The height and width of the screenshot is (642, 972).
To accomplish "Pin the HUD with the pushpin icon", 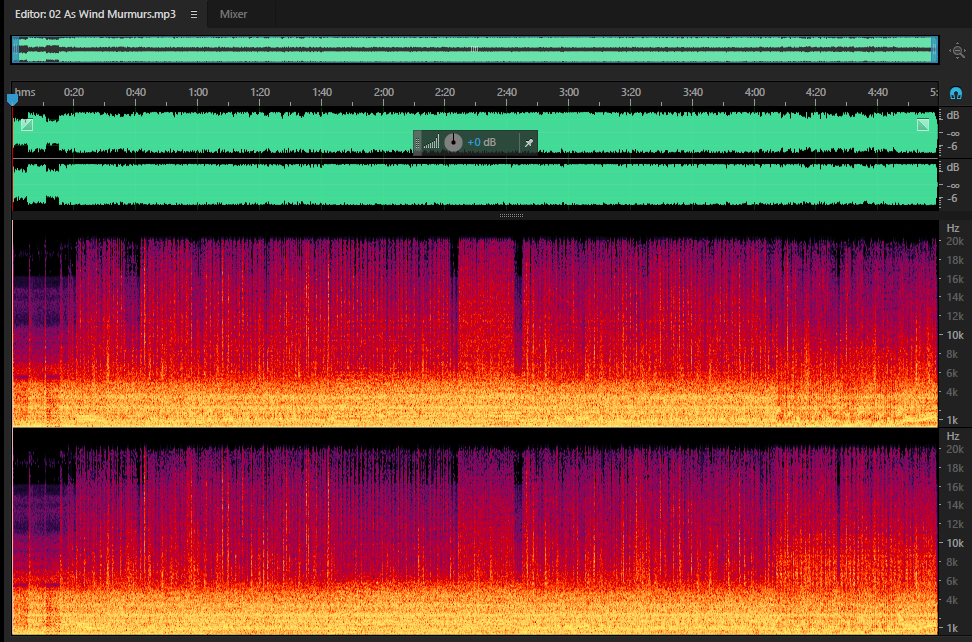I will pyautogui.click(x=529, y=143).
